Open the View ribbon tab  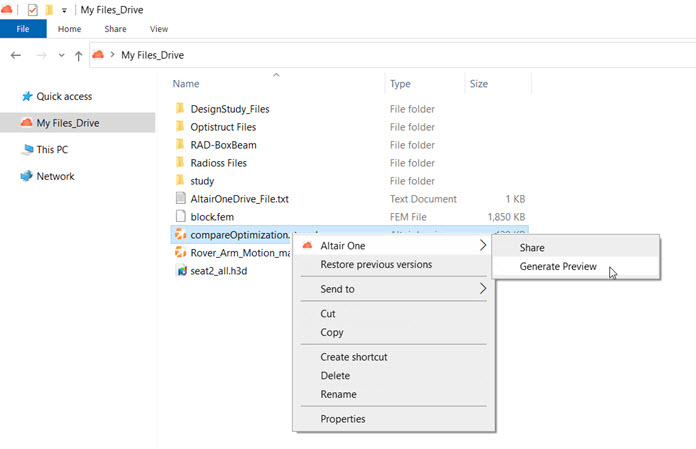pyautogui.click(x=158, y=30)
